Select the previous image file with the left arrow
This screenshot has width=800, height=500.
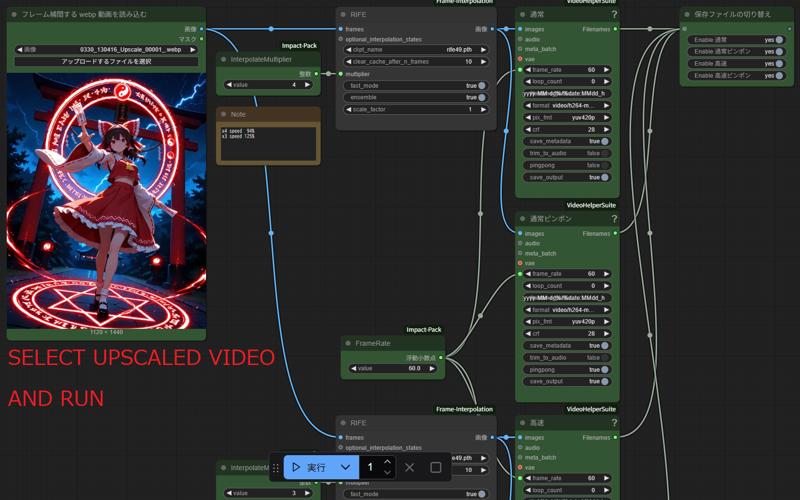click(x=20, y=49)
